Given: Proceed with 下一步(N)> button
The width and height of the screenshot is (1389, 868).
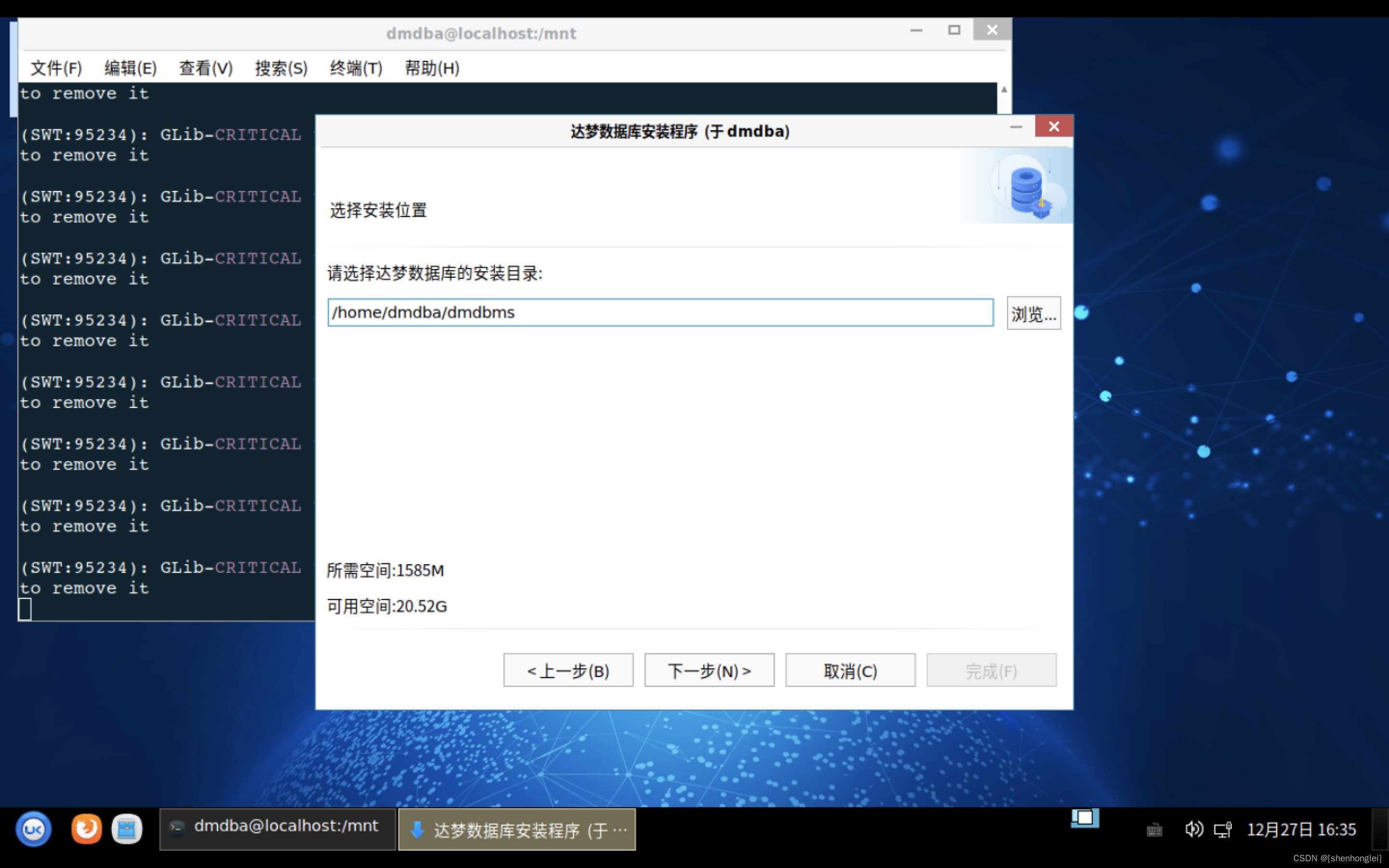Looking at the screenshot, I should [709, 670].
